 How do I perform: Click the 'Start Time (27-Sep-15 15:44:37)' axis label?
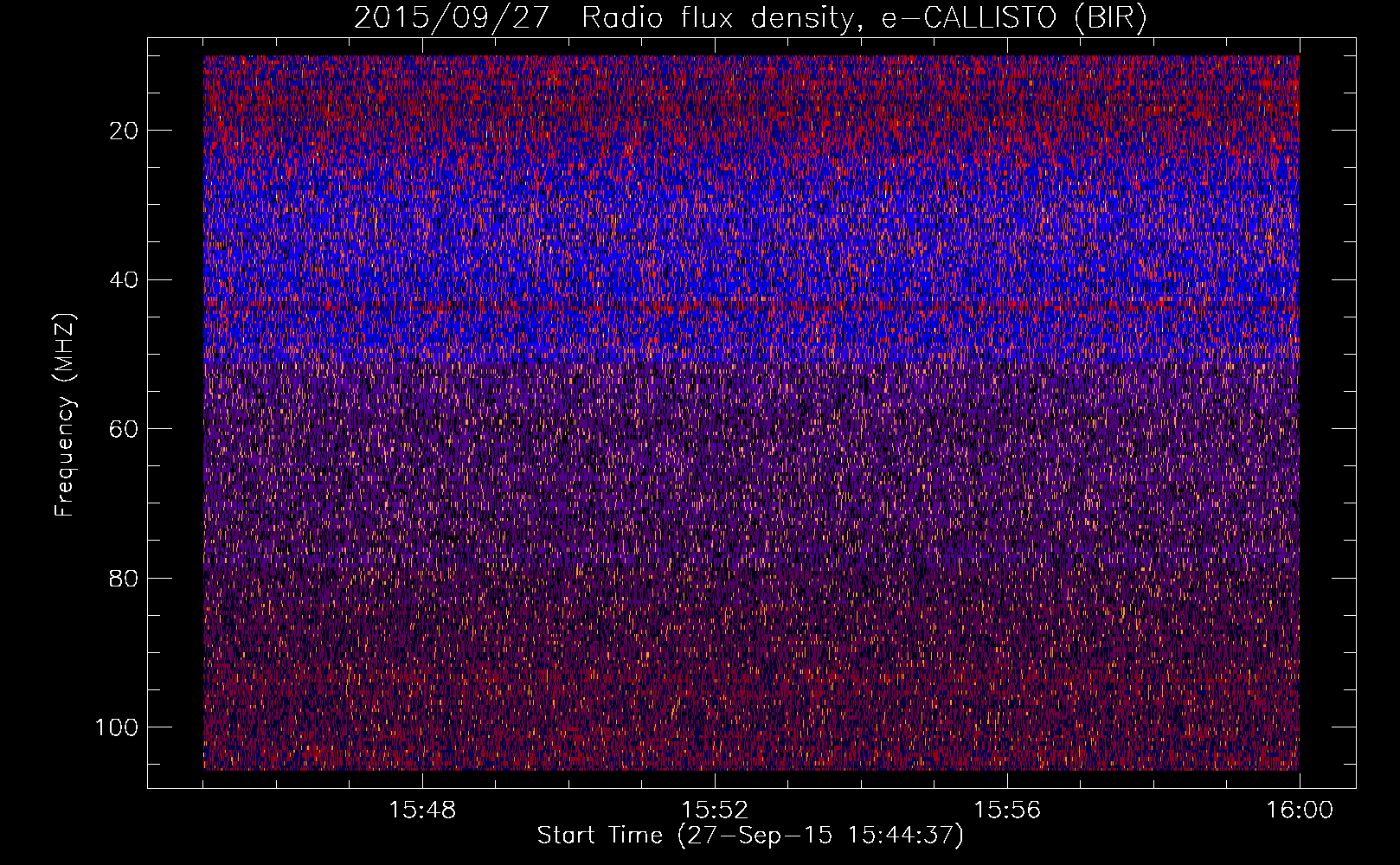pos(750,836)
